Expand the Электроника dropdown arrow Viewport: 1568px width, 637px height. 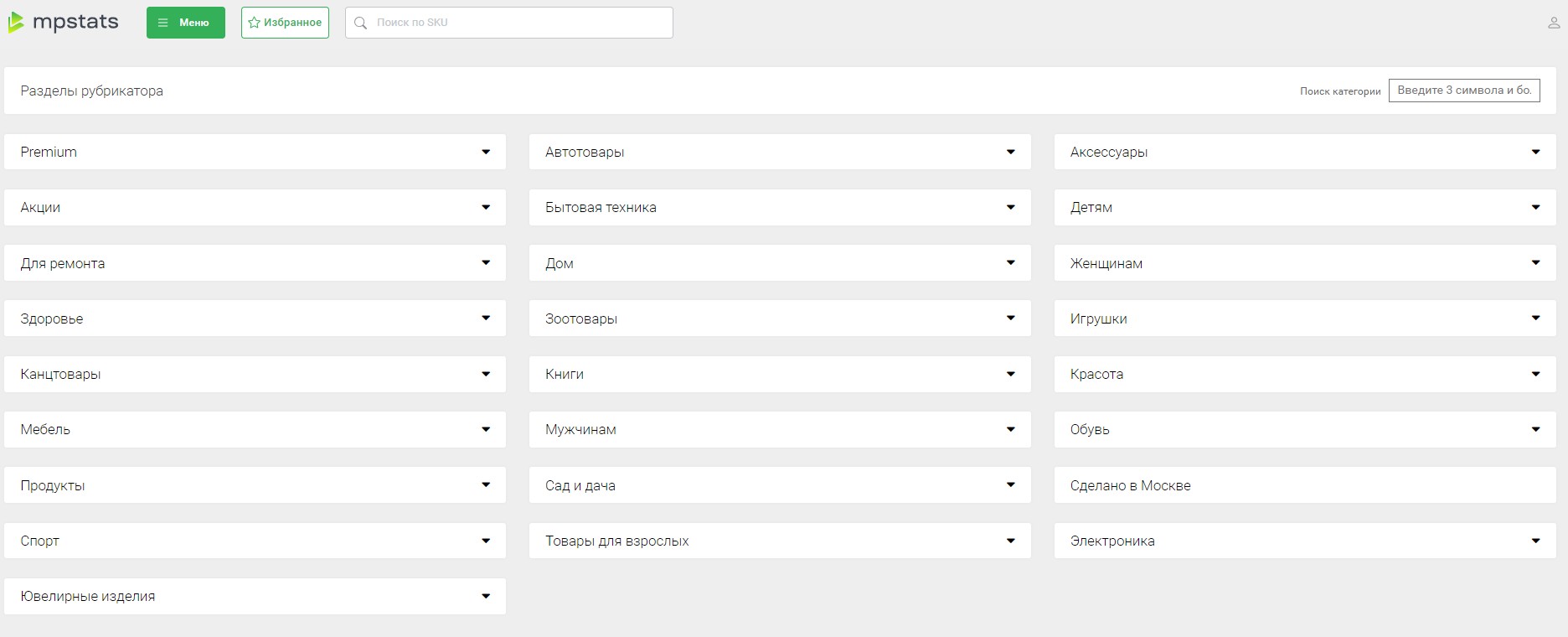click(1535, 541)
